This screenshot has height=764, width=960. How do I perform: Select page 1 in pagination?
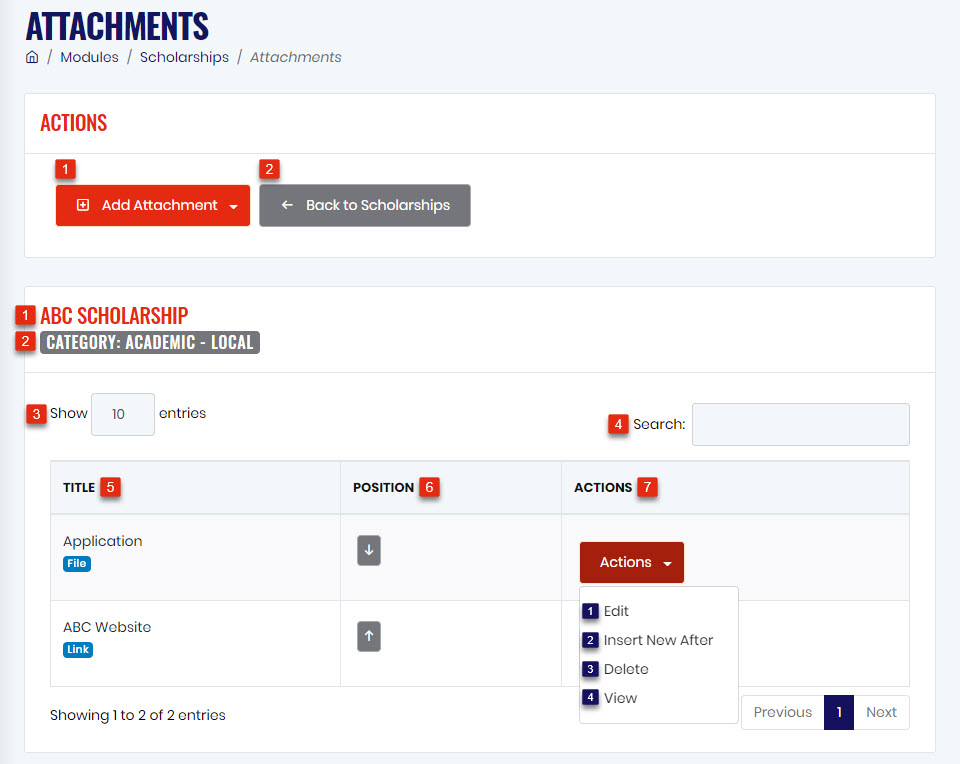839,712
